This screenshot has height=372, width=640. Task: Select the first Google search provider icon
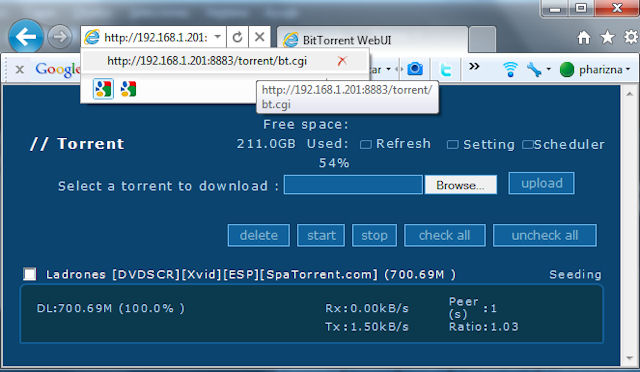[x=103, y=89]
